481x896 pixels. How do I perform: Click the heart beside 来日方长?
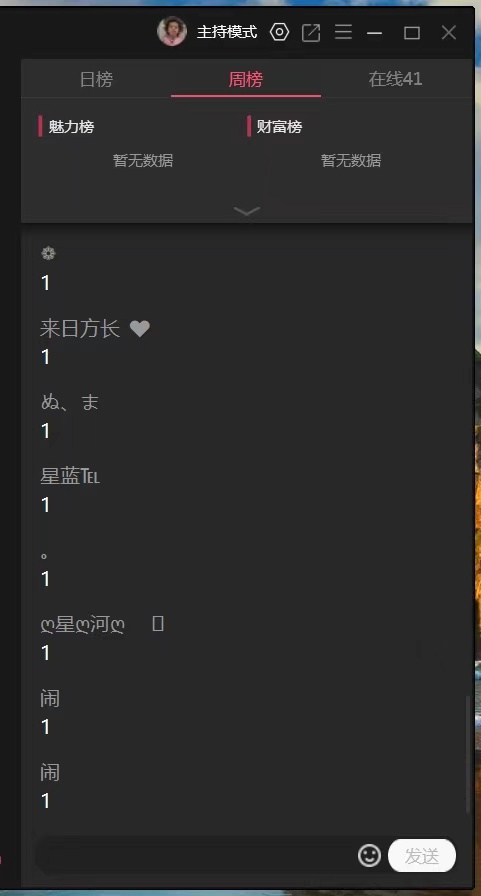[x=139, y=329]
